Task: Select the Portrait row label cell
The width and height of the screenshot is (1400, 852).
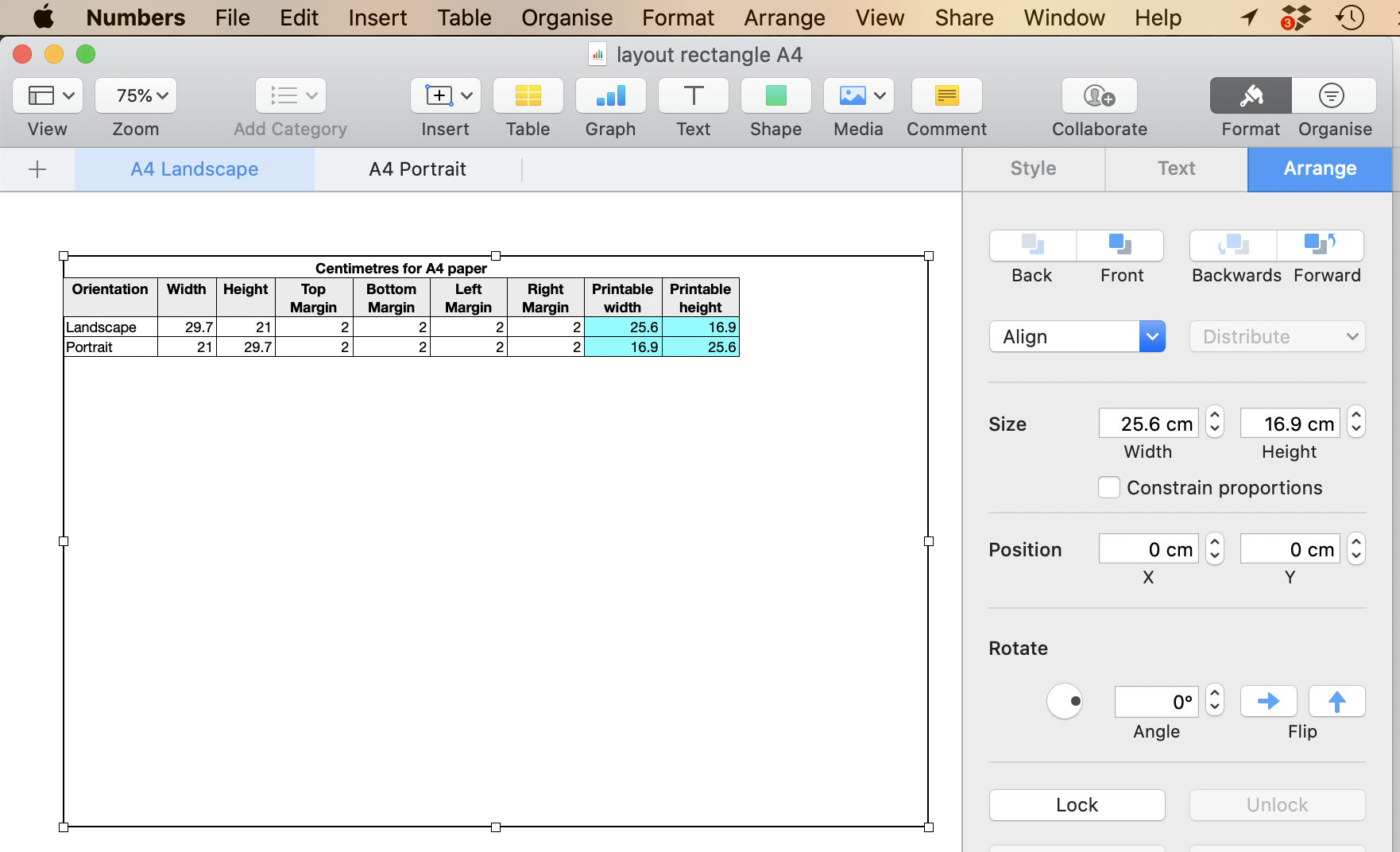Action: 110,347
